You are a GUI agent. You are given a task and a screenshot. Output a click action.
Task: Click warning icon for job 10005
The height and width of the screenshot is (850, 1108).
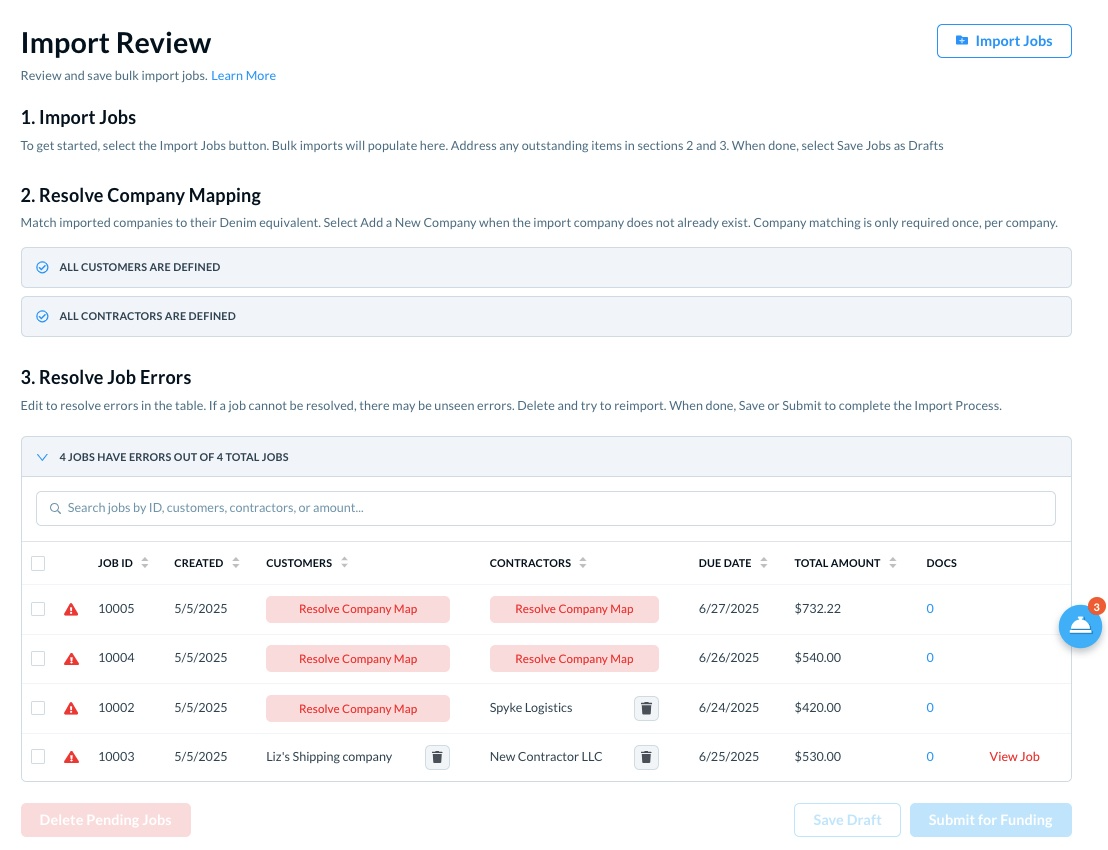71,609
